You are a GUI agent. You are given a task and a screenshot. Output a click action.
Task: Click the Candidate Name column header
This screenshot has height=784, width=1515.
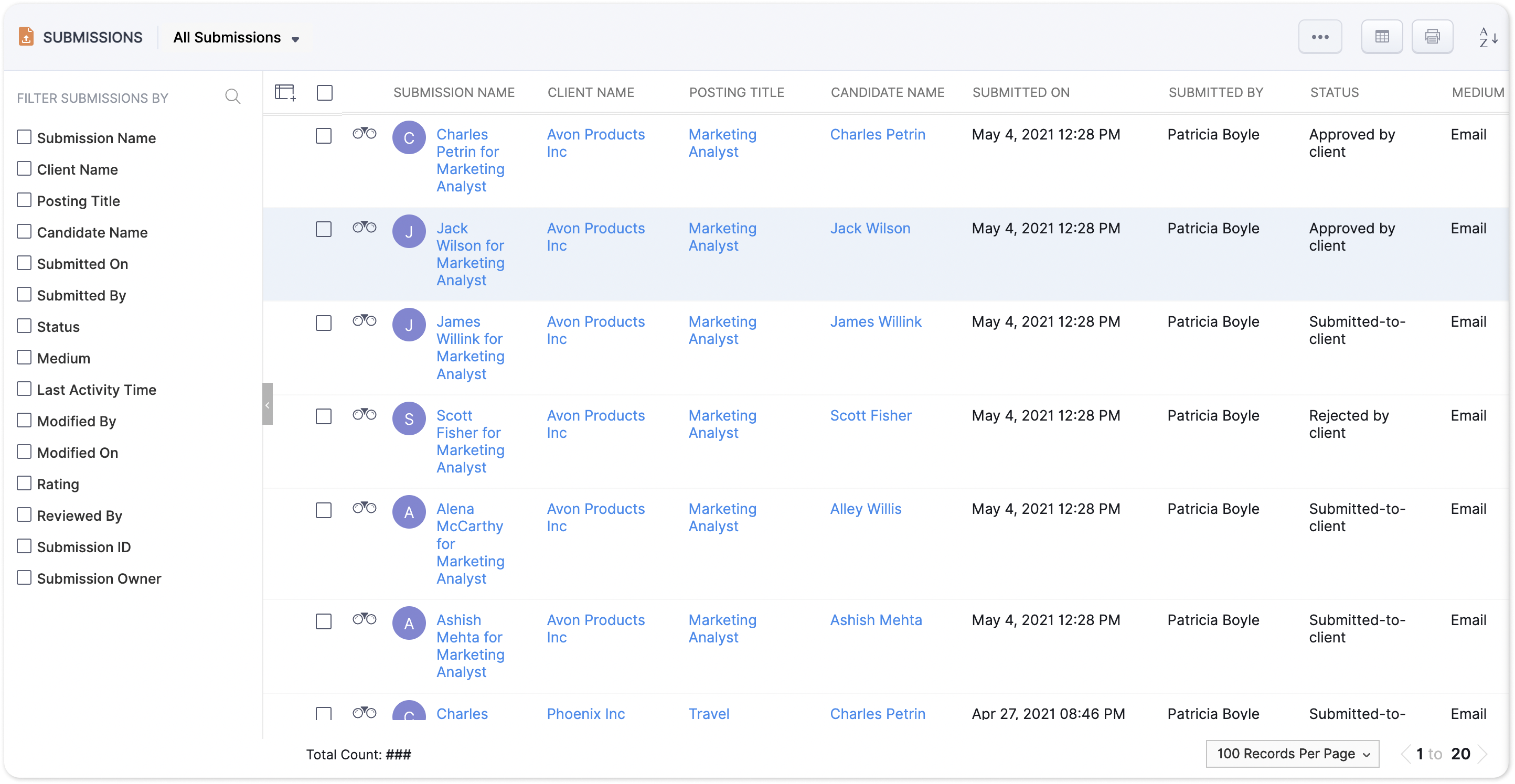887,92
